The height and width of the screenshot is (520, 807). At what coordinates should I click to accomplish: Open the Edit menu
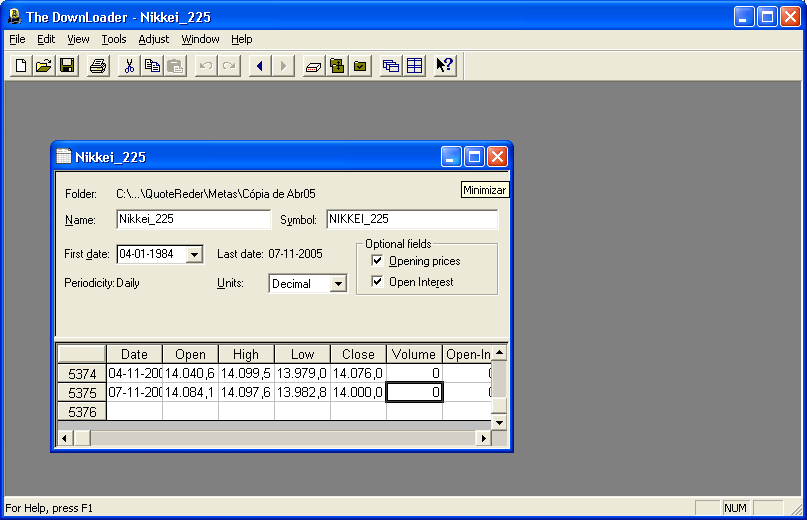pos(46,39)
